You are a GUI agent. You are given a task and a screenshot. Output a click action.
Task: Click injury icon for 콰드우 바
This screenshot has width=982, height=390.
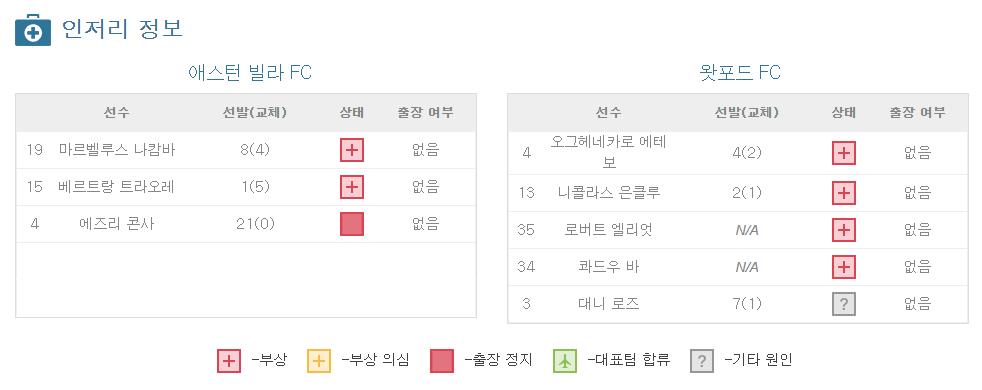click(844, 267)
